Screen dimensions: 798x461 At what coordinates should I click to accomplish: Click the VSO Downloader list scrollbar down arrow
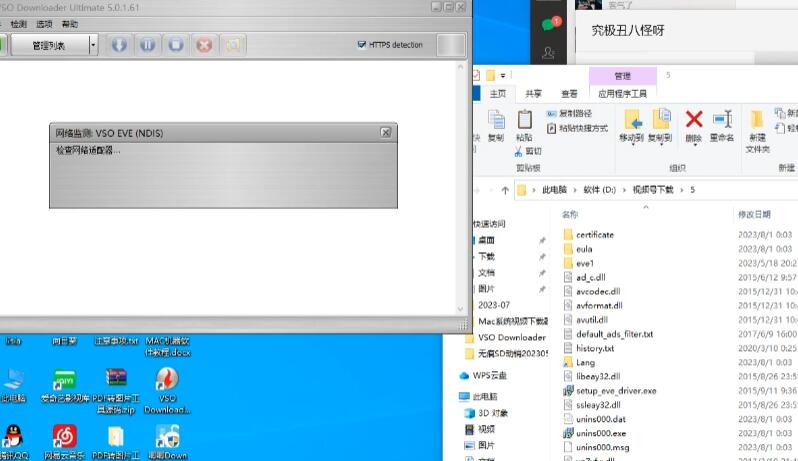click(x=461, y=309)
